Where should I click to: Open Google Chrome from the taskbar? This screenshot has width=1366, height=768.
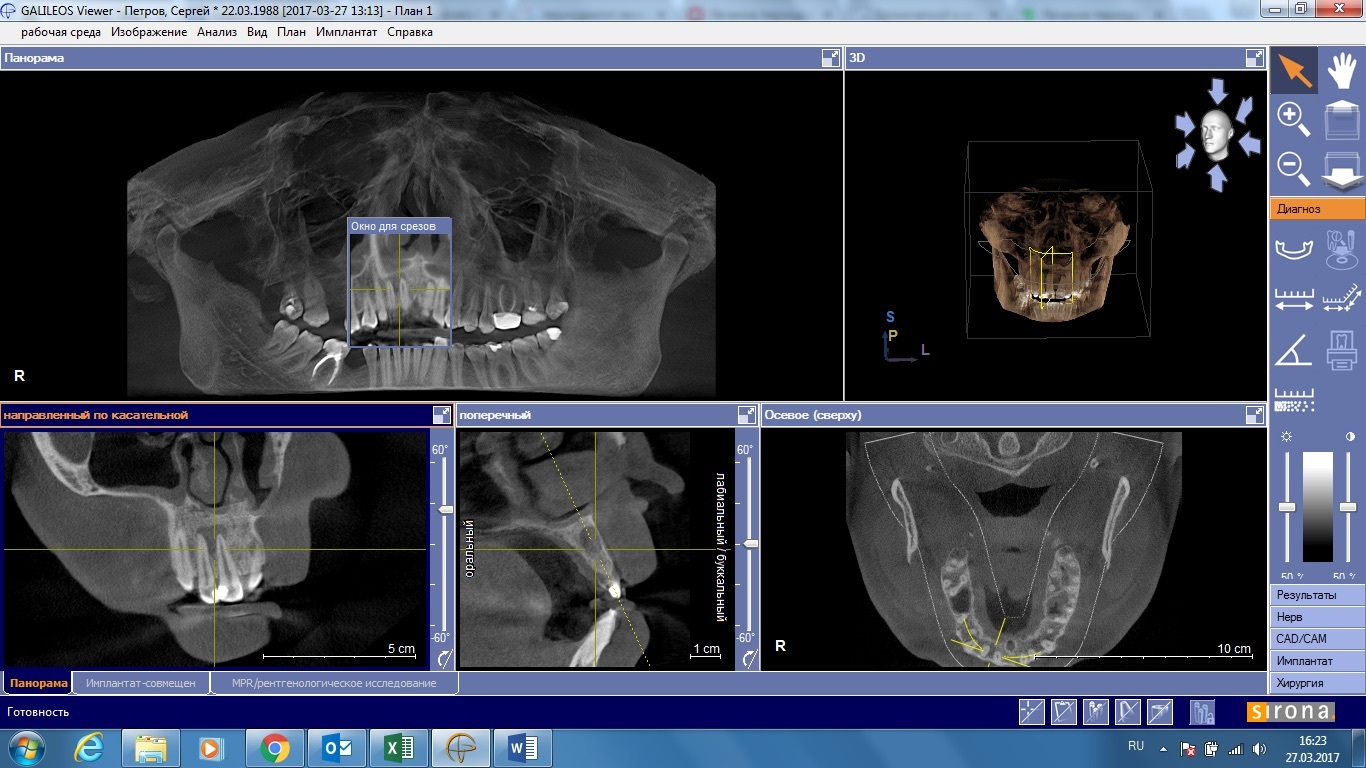click(x=275, y=748)
